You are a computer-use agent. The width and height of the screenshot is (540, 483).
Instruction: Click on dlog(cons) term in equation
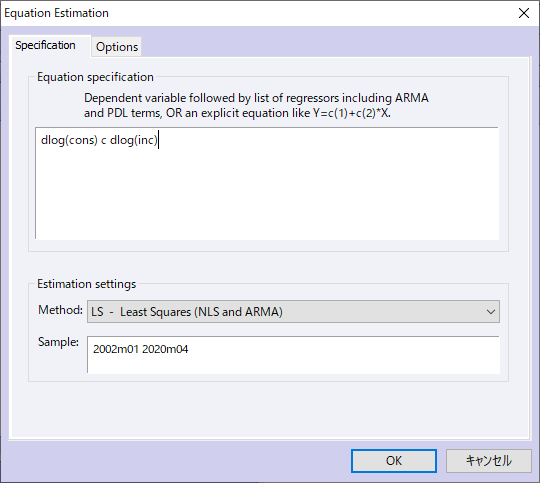[x=69, y=140]
